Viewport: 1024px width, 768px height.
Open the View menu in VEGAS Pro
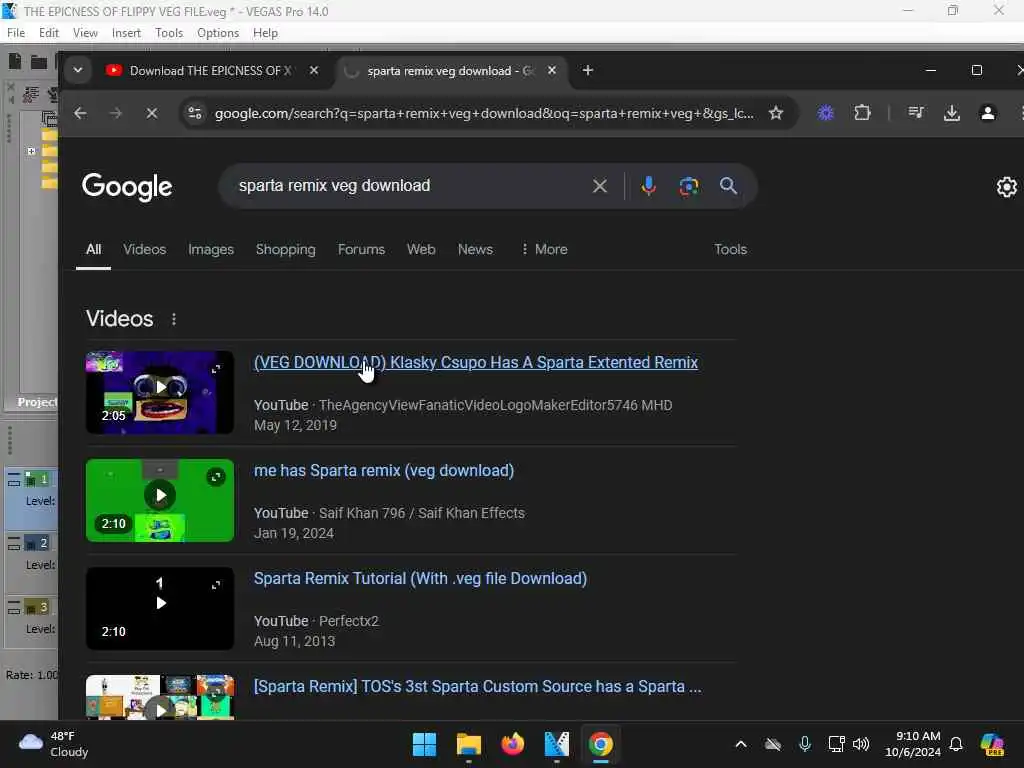85,33
